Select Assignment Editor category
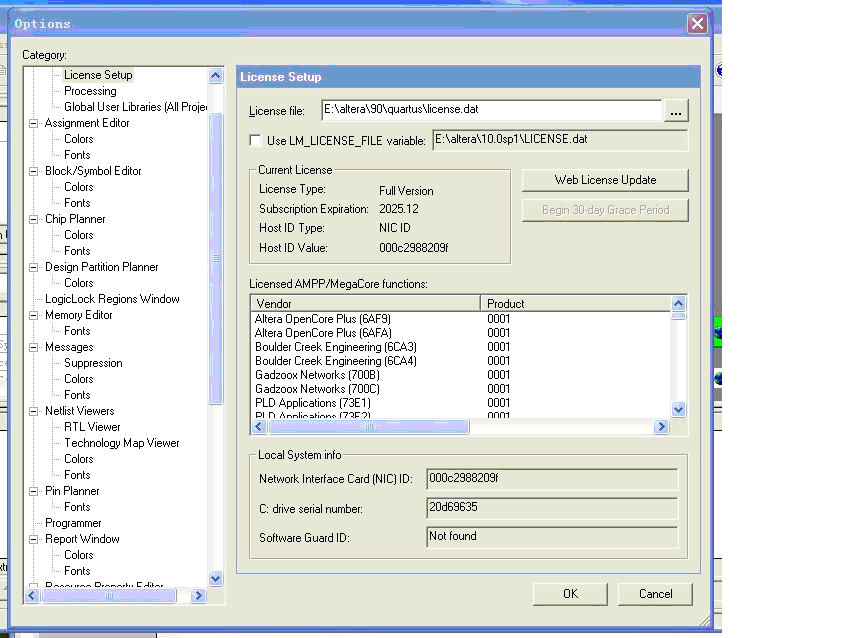The height and width of the screenshot is (638, 864). click(x=87, y=123)
